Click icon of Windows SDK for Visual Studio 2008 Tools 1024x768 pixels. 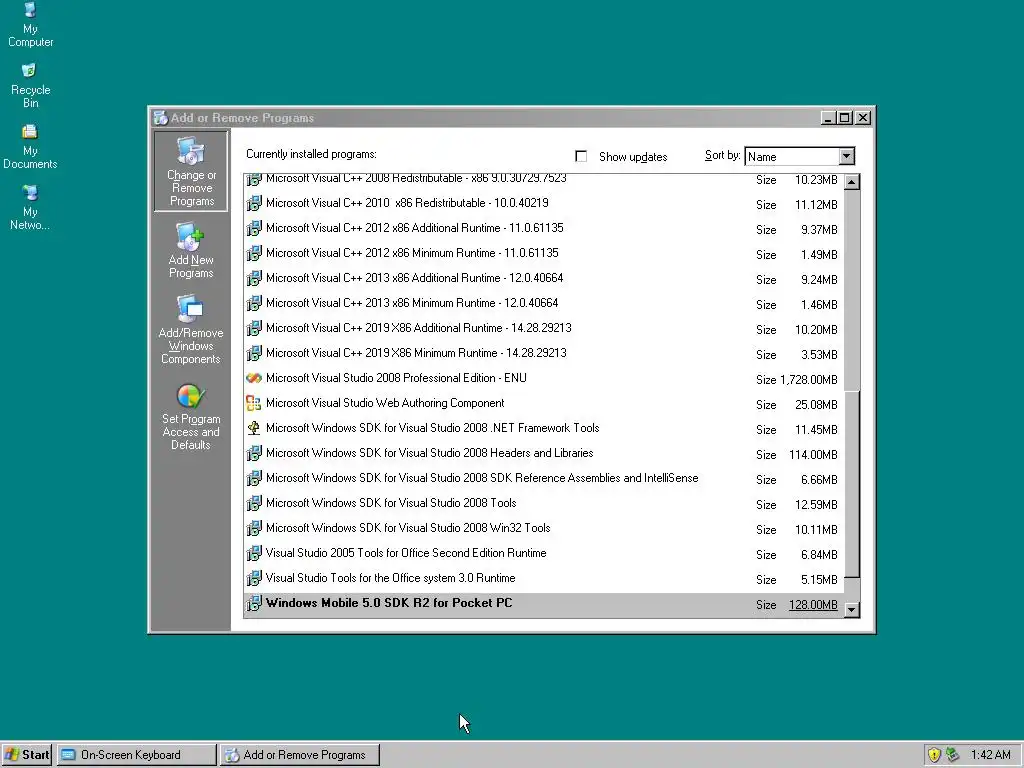coord(254,504)
